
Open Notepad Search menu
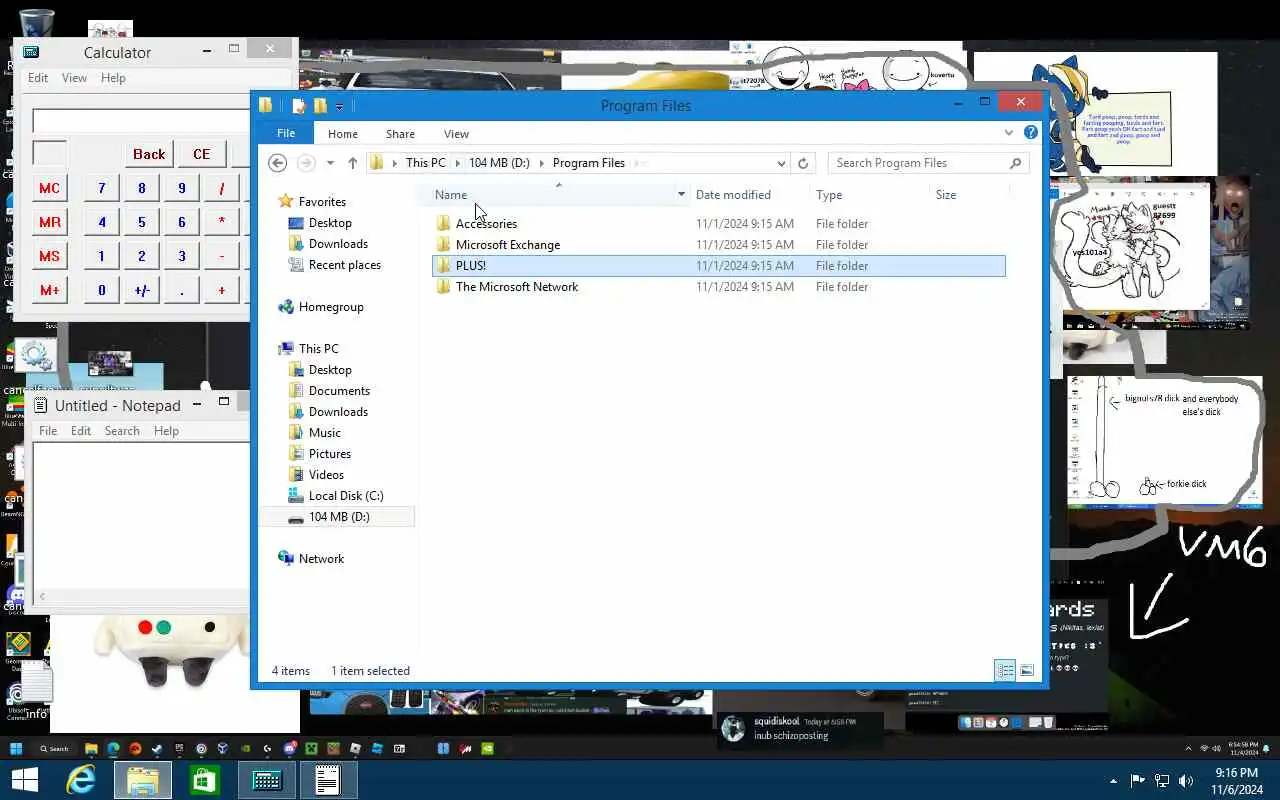122,431
